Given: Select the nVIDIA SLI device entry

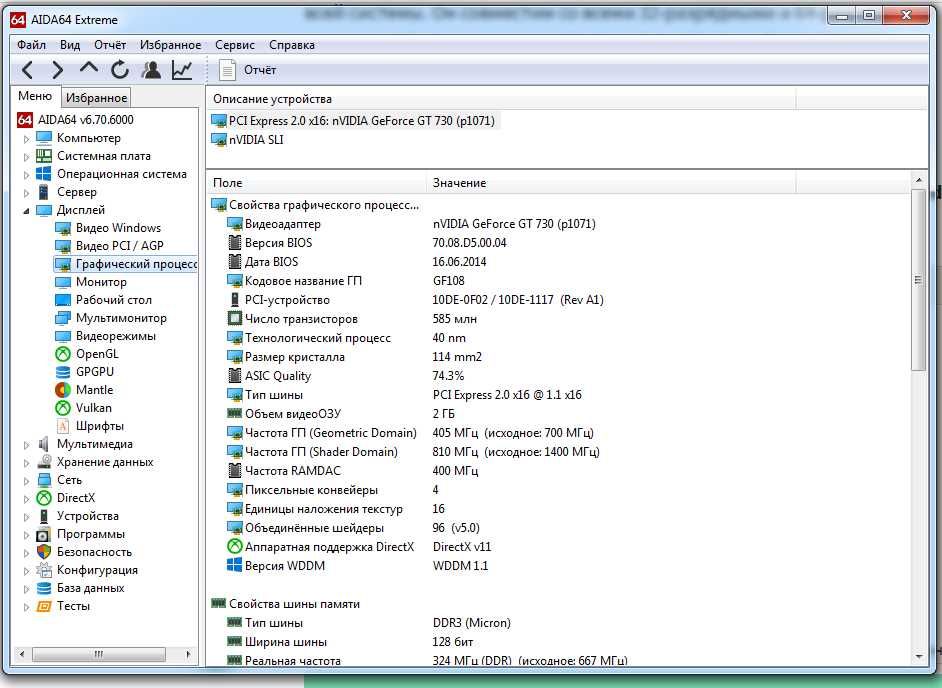Looking at the screenshot, I should (x=256, y=139).
